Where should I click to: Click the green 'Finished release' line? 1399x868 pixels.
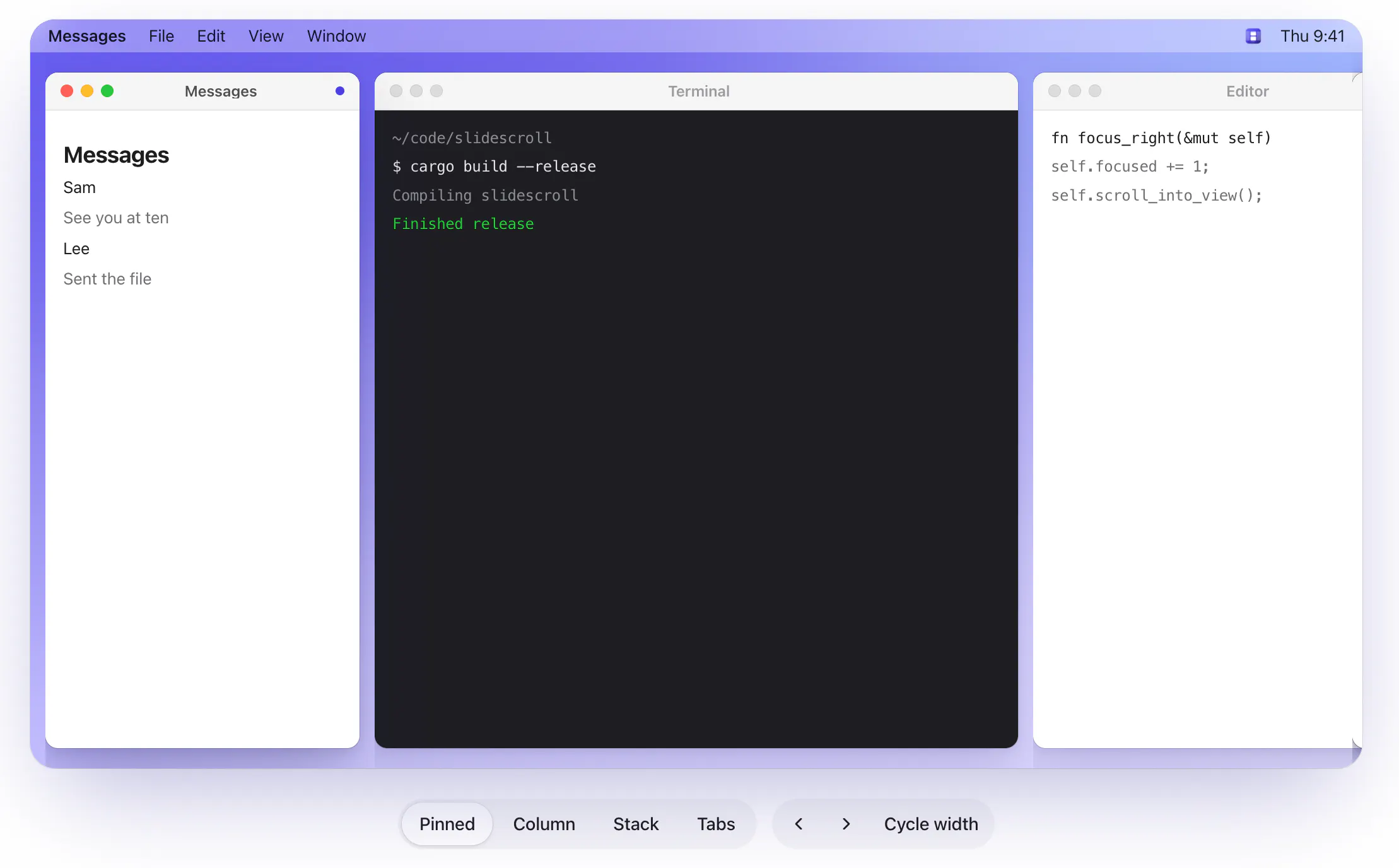pyautogui.click(x=463, y=224)
